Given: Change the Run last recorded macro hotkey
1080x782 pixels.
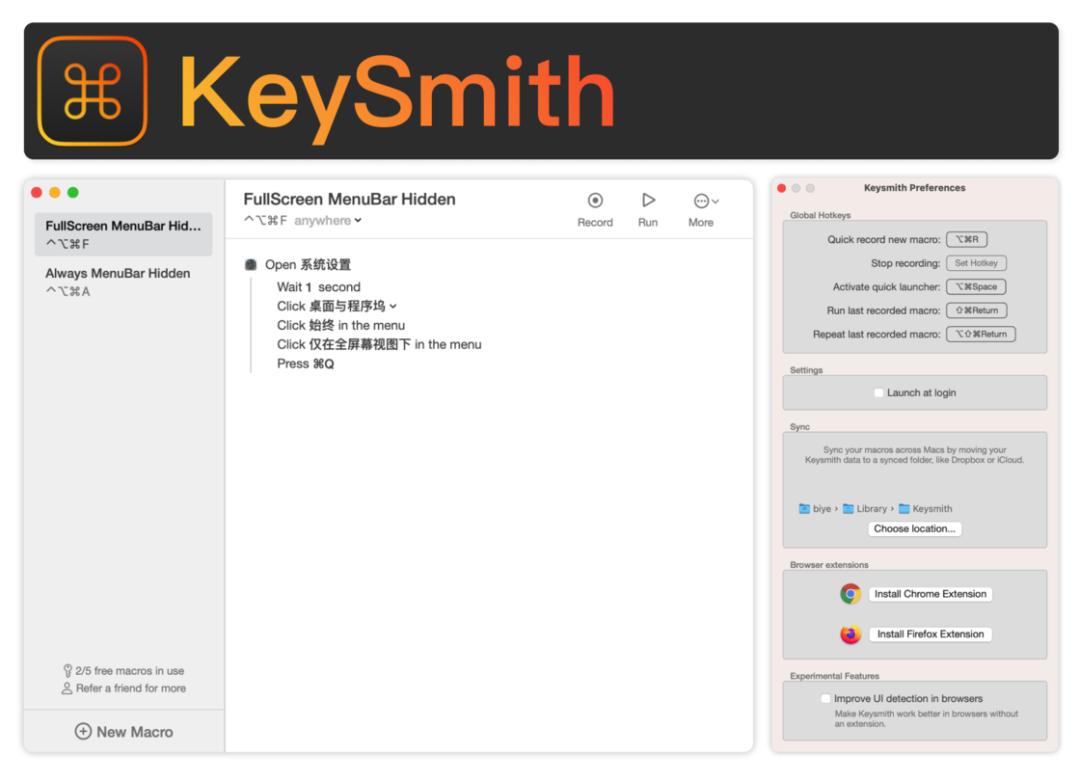Looking at the screenshot, I should coord(977,311).
